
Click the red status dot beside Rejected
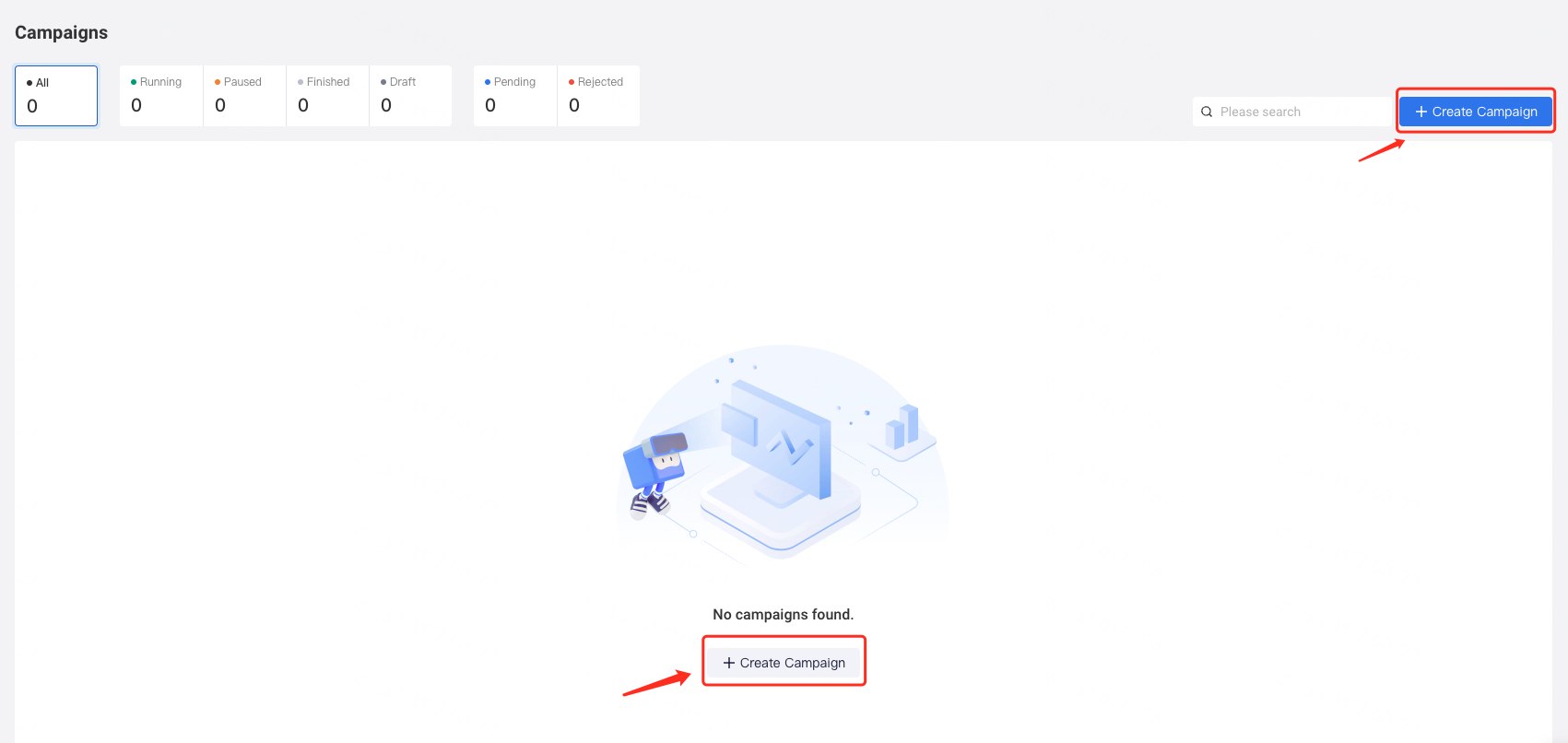point(572,82)
